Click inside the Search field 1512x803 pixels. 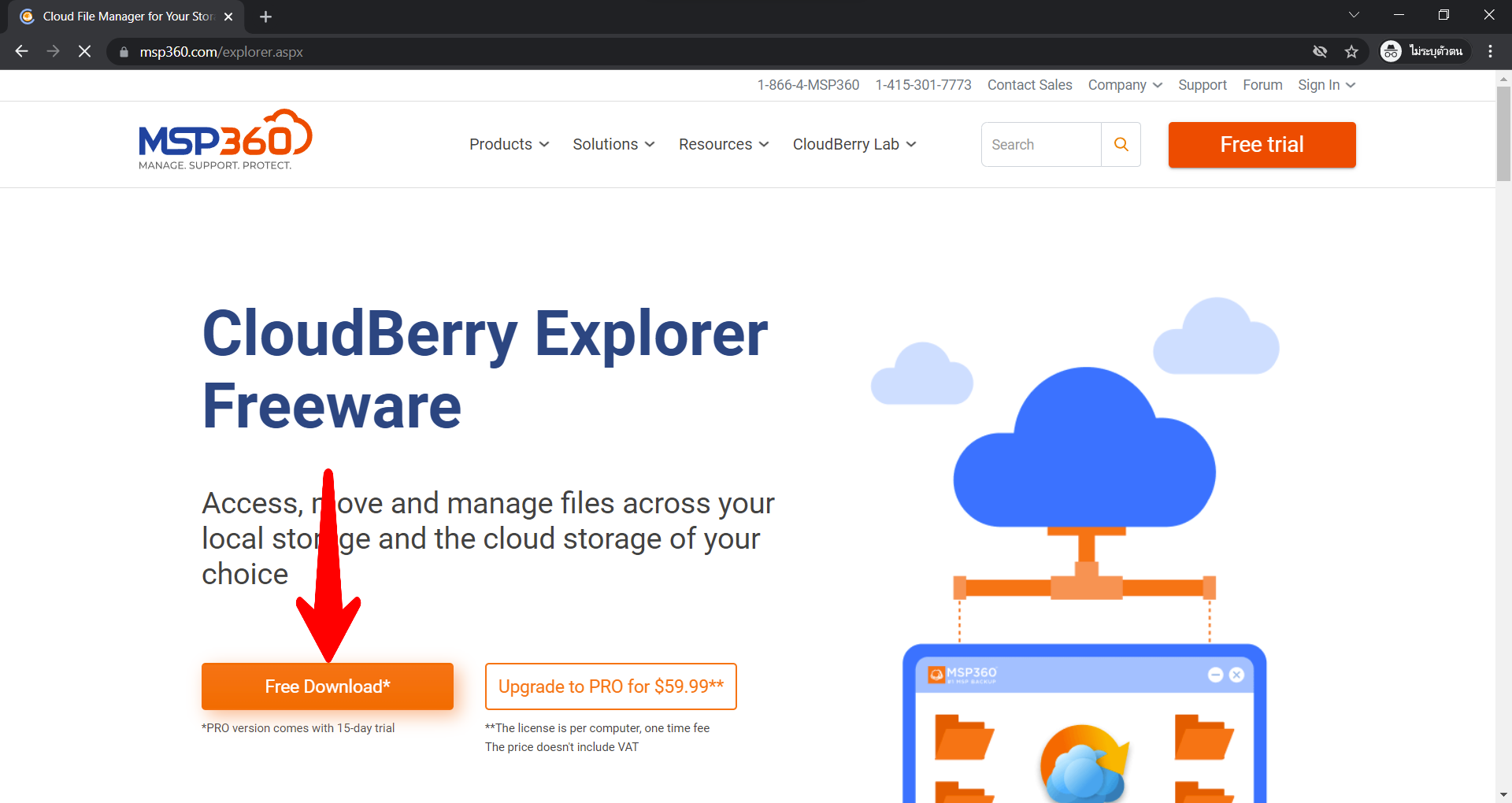(x=1041, y=144)
